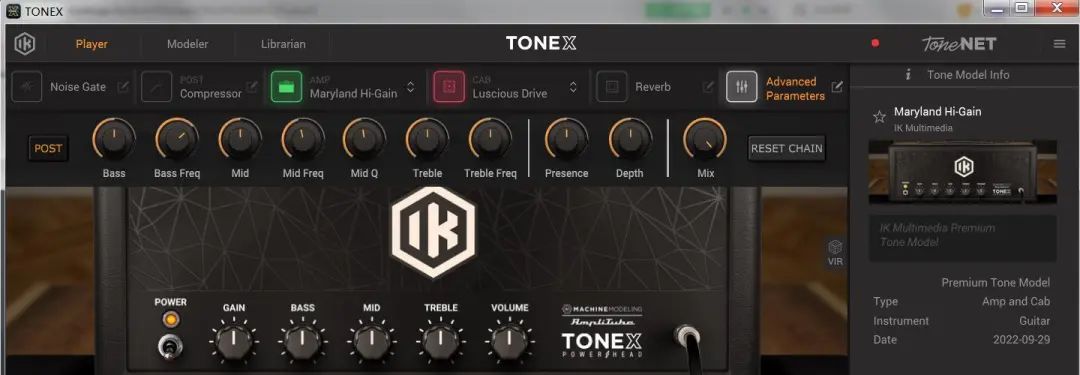
Task: Click the Reverb module icon
Action: 612,87
